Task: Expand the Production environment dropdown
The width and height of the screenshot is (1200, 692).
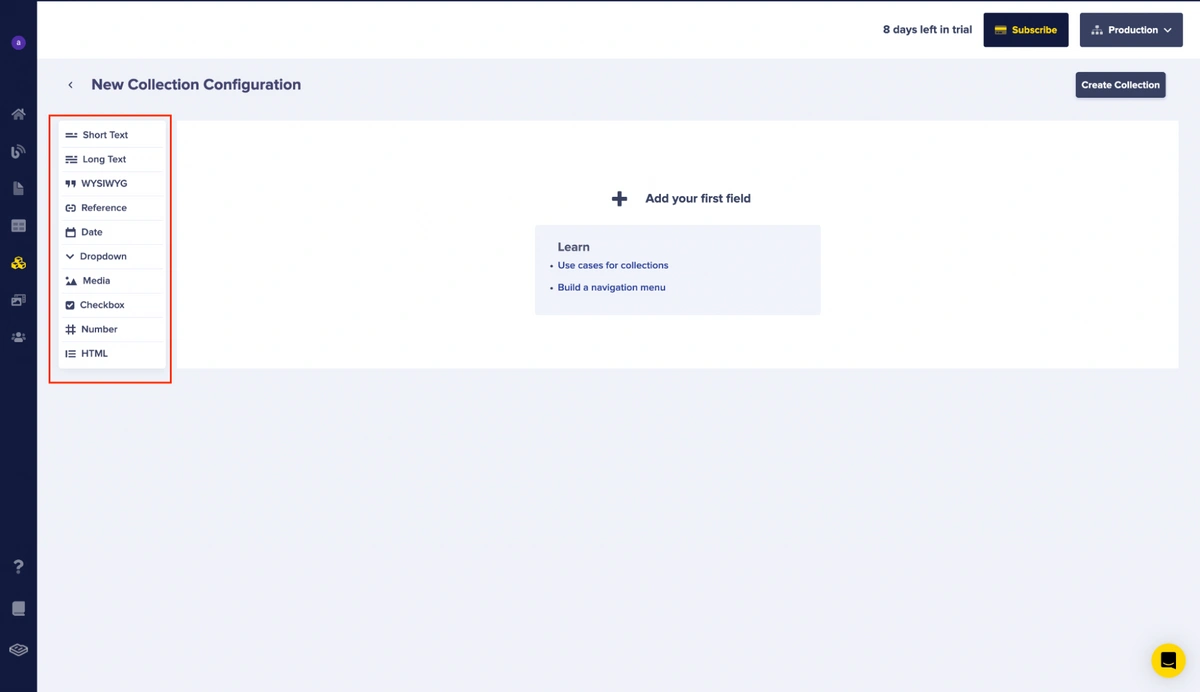Action: click(1131, 30)
